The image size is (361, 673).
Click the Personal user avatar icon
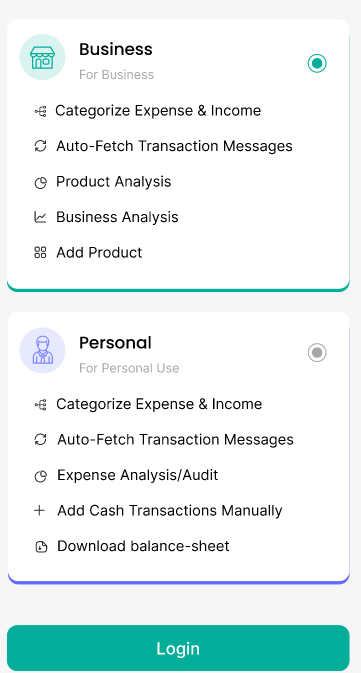click(x=42, y=351)
